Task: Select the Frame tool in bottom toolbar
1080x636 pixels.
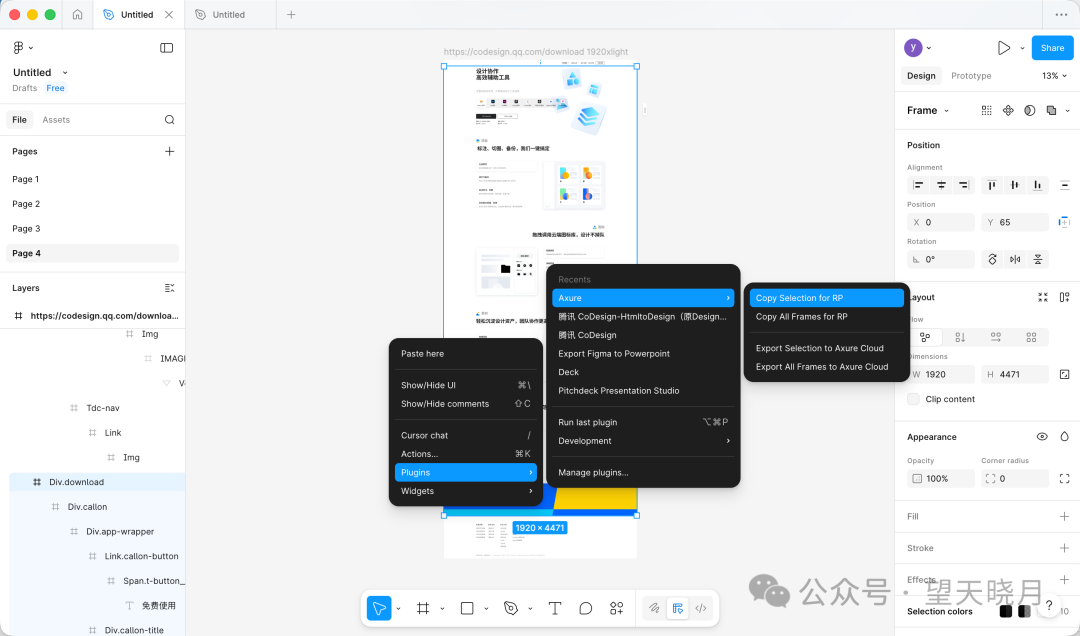Action: pyautogui.click(x=423, y=608)
